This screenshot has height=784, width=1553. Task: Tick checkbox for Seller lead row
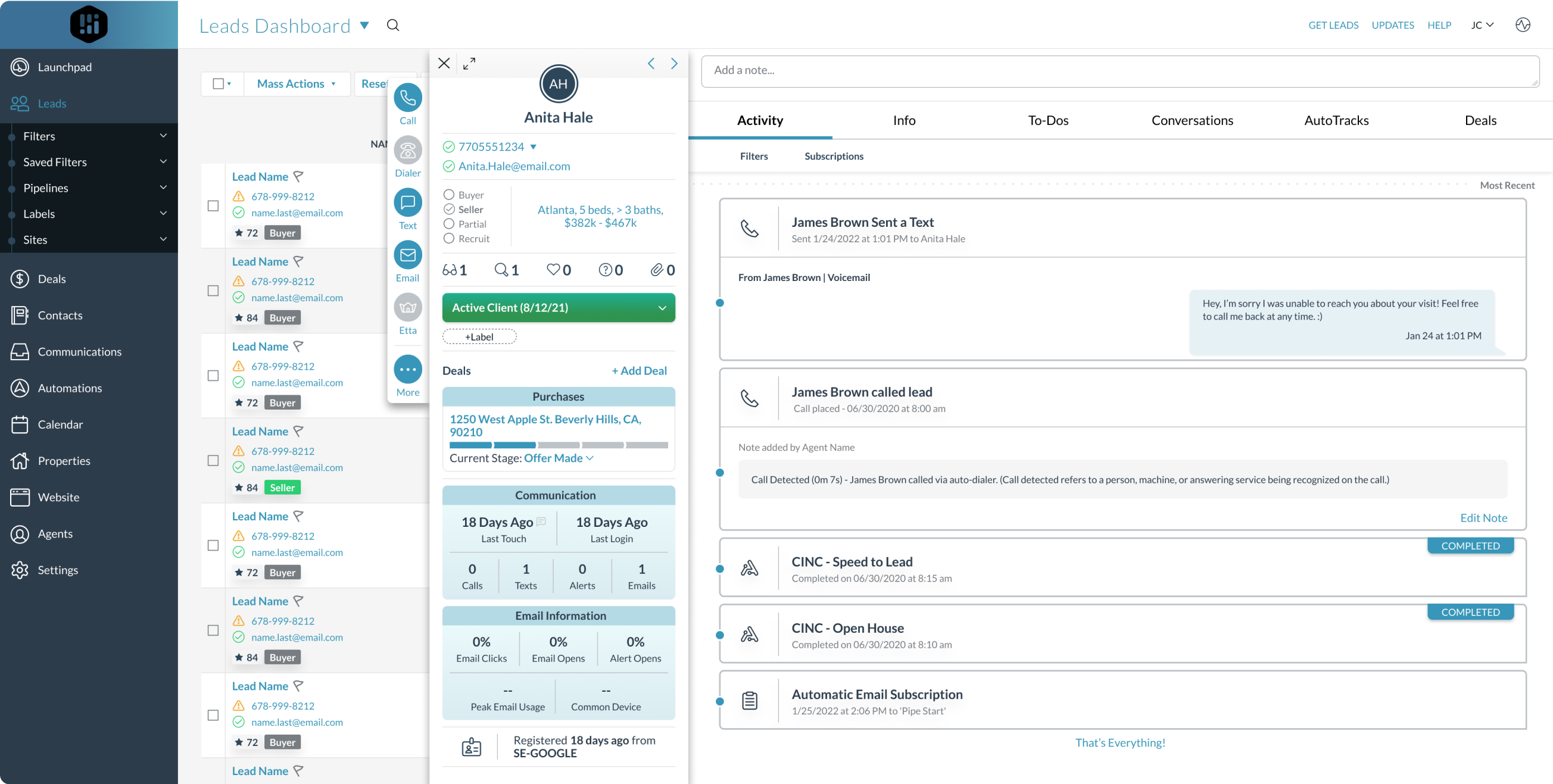(213, 460)
